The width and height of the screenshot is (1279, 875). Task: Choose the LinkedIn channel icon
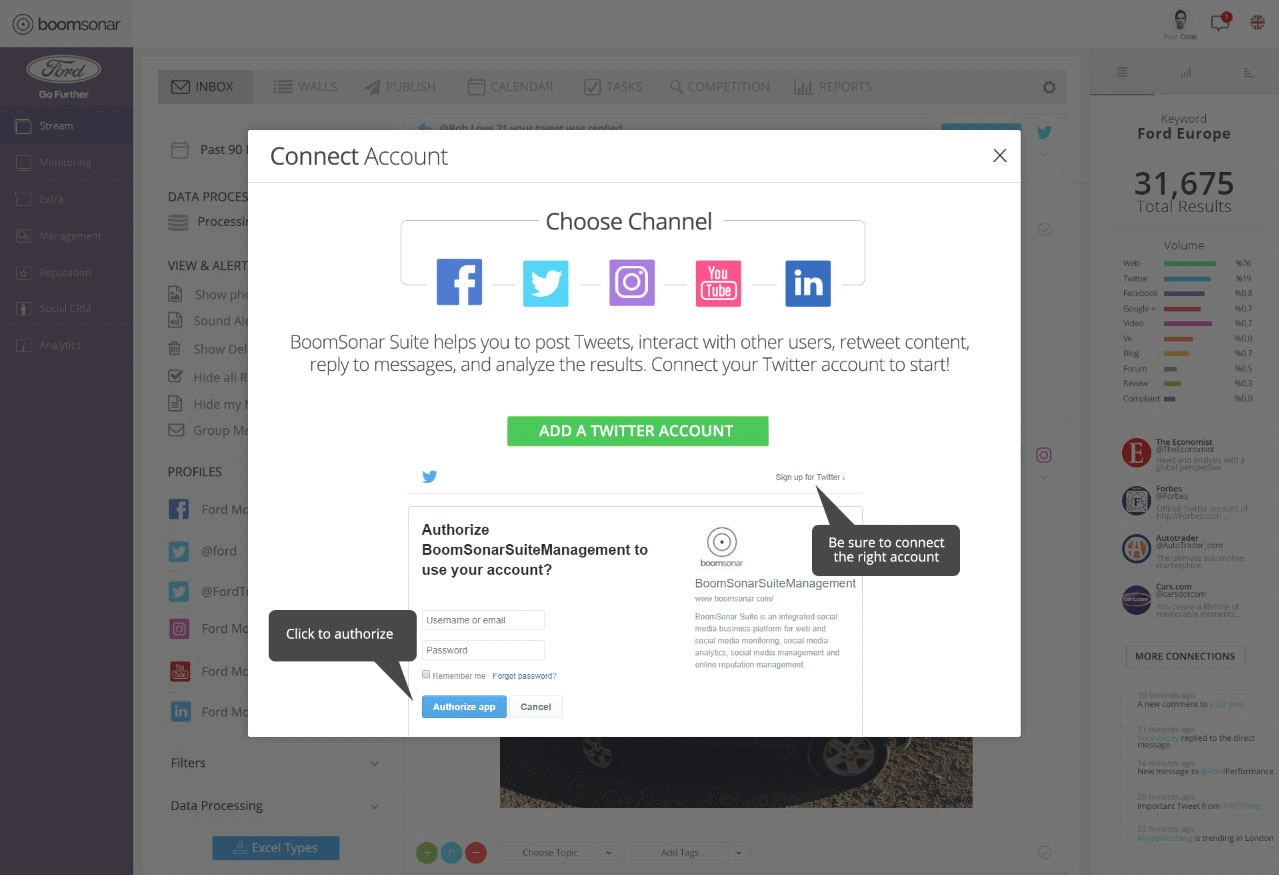coord(808,282)
